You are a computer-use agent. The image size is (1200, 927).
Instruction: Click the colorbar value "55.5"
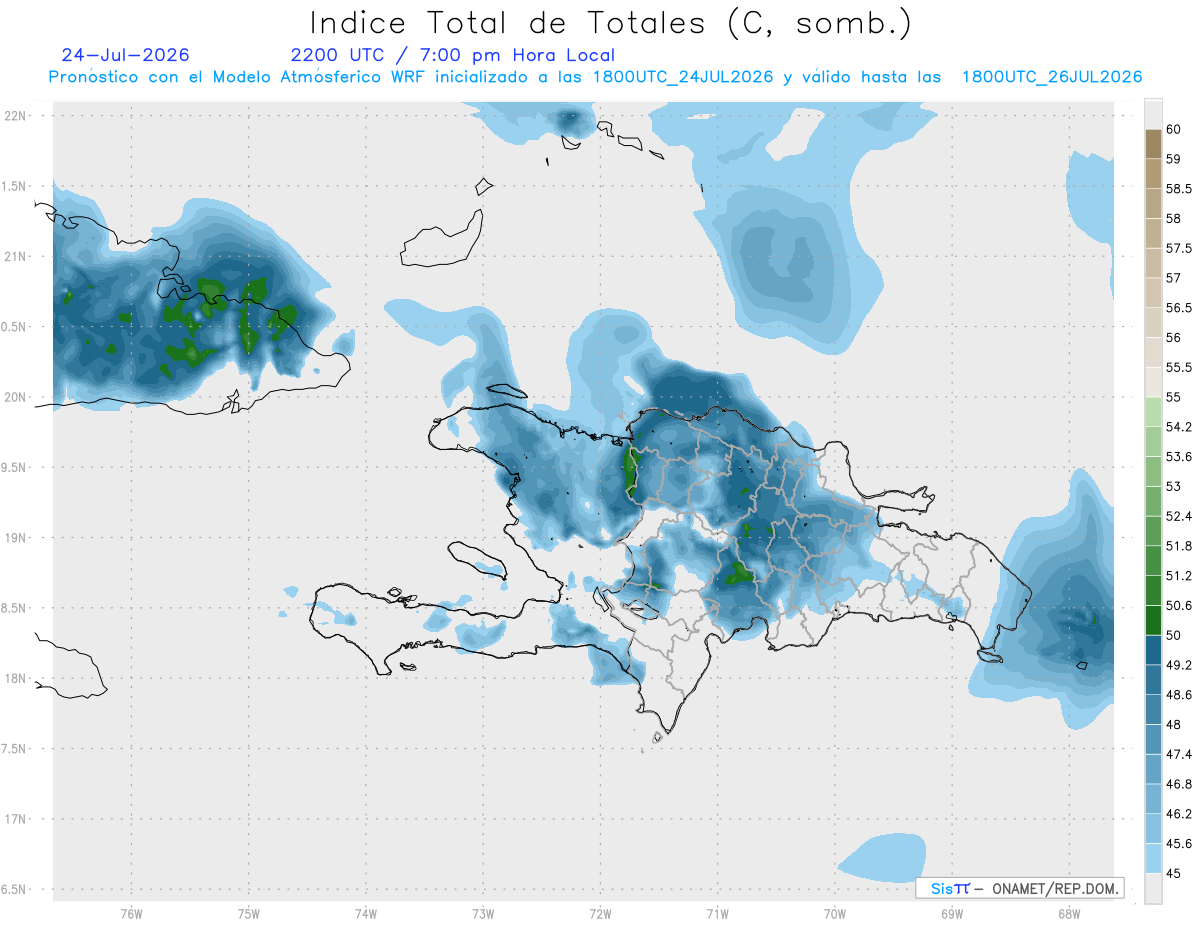point(1179,367)
